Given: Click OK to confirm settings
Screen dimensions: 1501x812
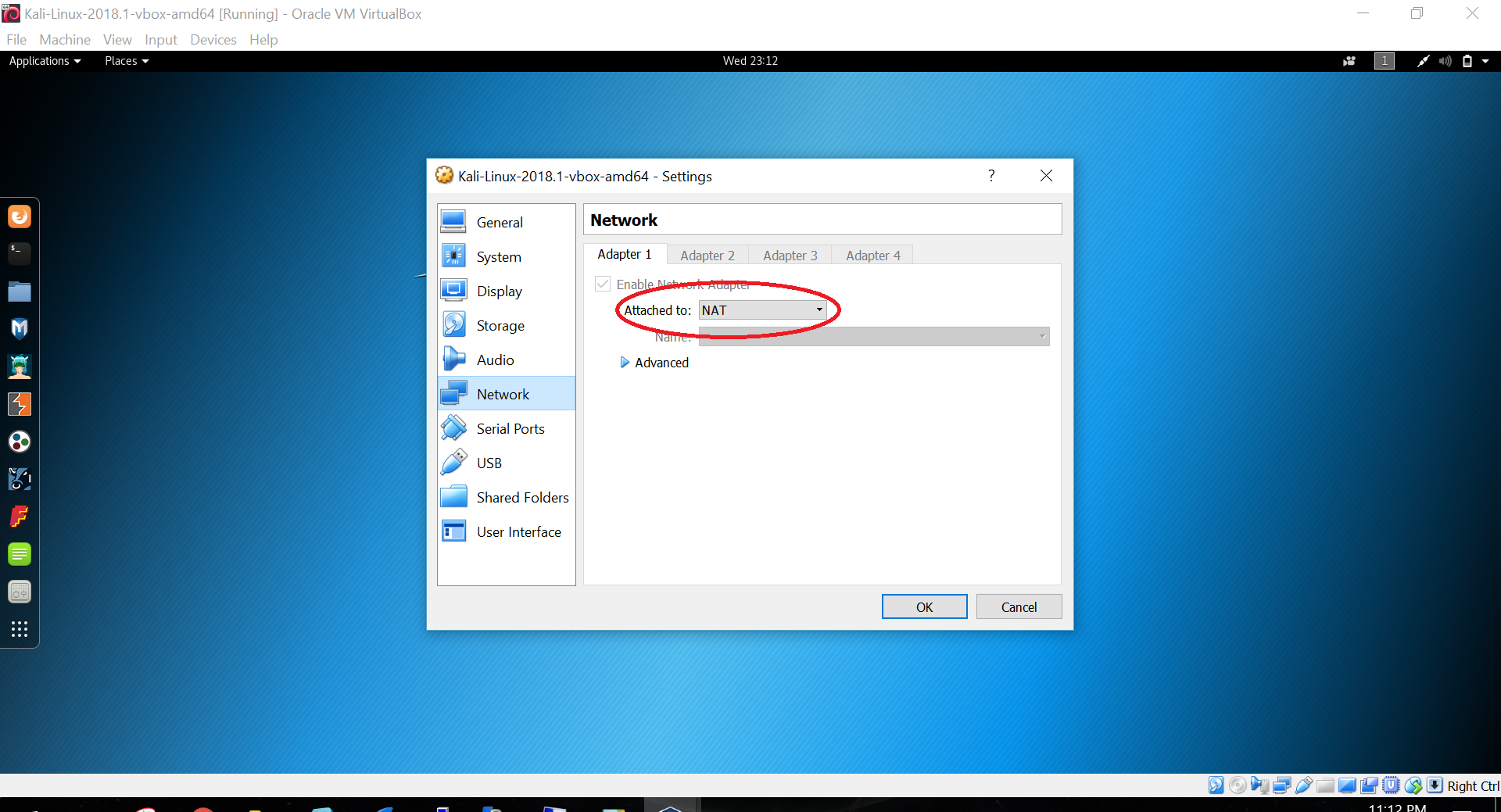Looking at the screenshot, I should (924, 607).
